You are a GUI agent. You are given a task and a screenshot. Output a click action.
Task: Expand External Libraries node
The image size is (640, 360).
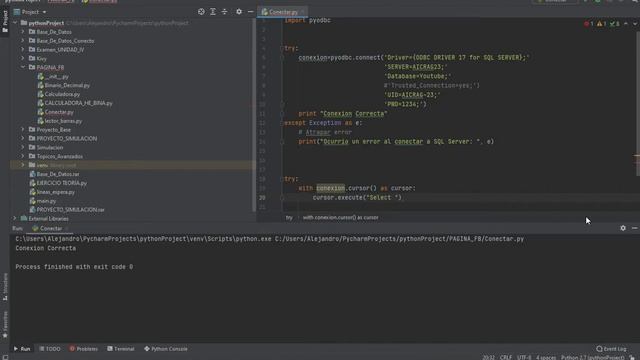click(x=15, y=218)
